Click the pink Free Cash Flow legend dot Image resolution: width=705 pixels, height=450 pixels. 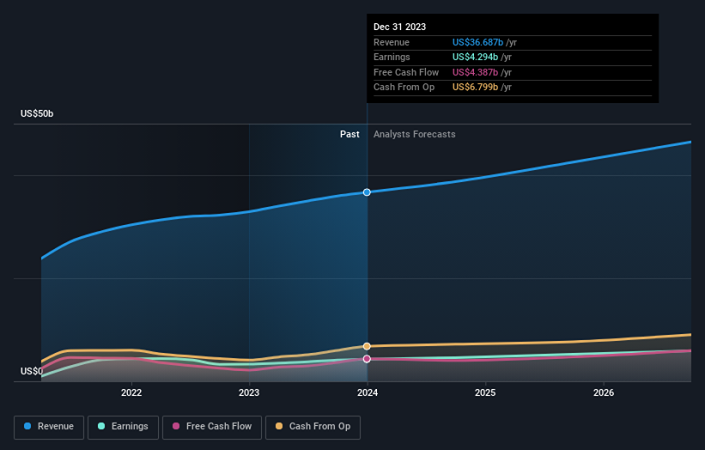[176, 426]
